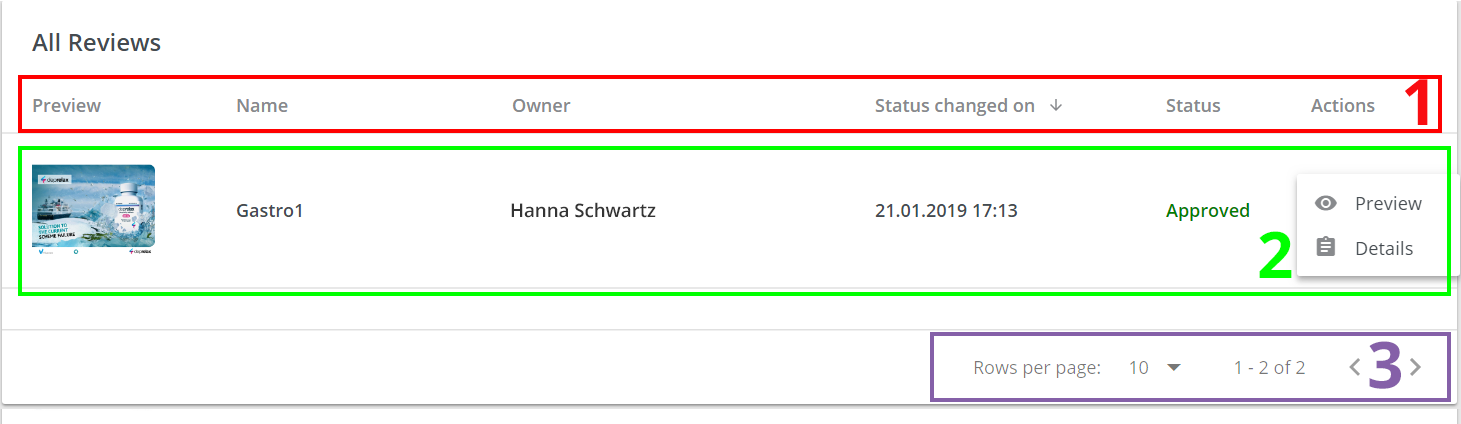The height and width of the screenshot is (424, 1461).
Task: Sort by the Name column header
Action: pos(262,105)
